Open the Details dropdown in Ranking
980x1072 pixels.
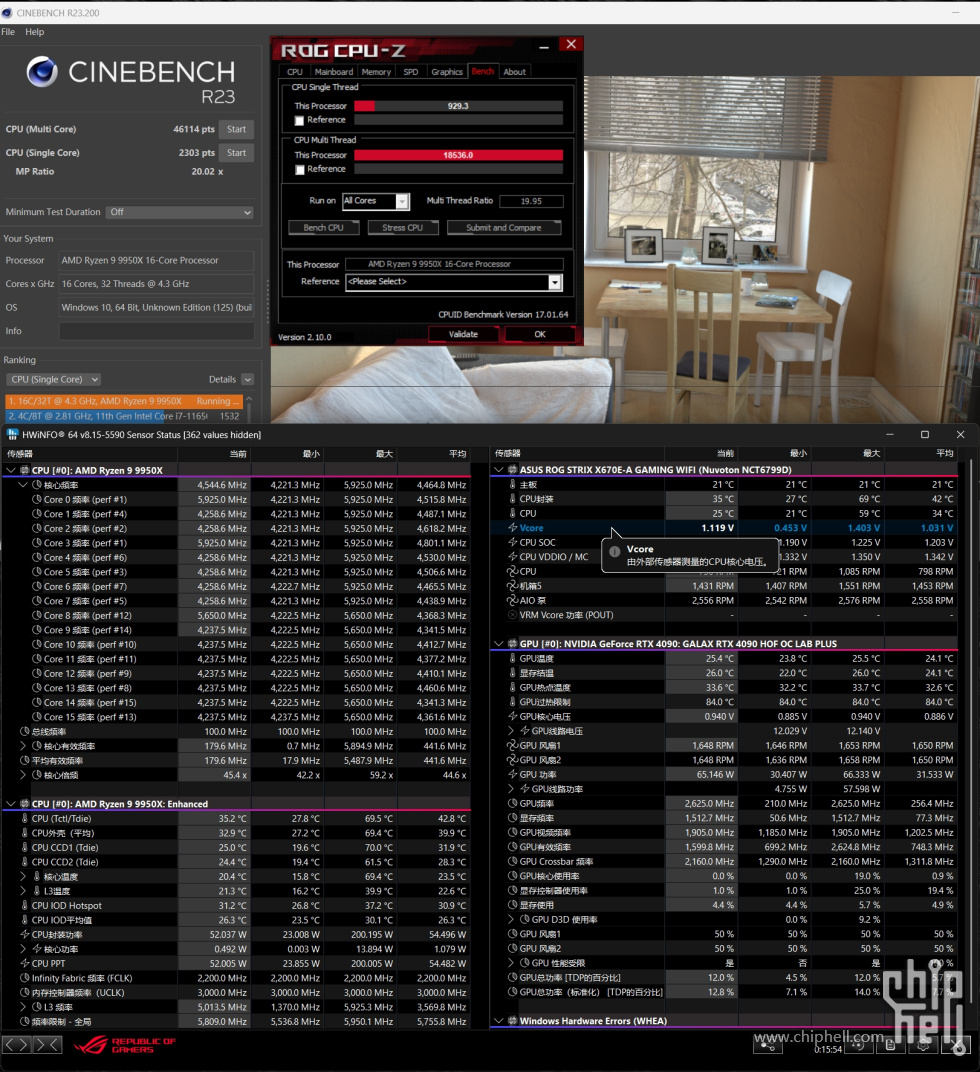click(x=247, y=379)
